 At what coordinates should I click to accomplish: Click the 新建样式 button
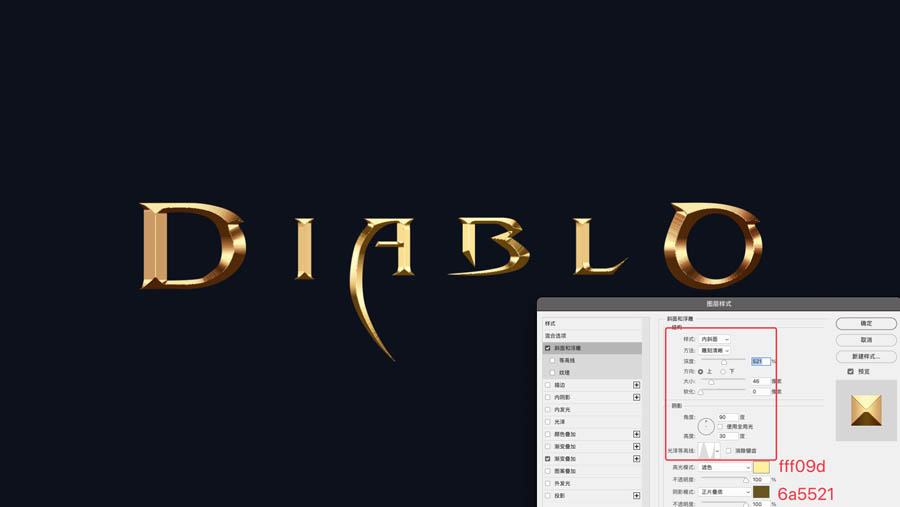point(866,356)
